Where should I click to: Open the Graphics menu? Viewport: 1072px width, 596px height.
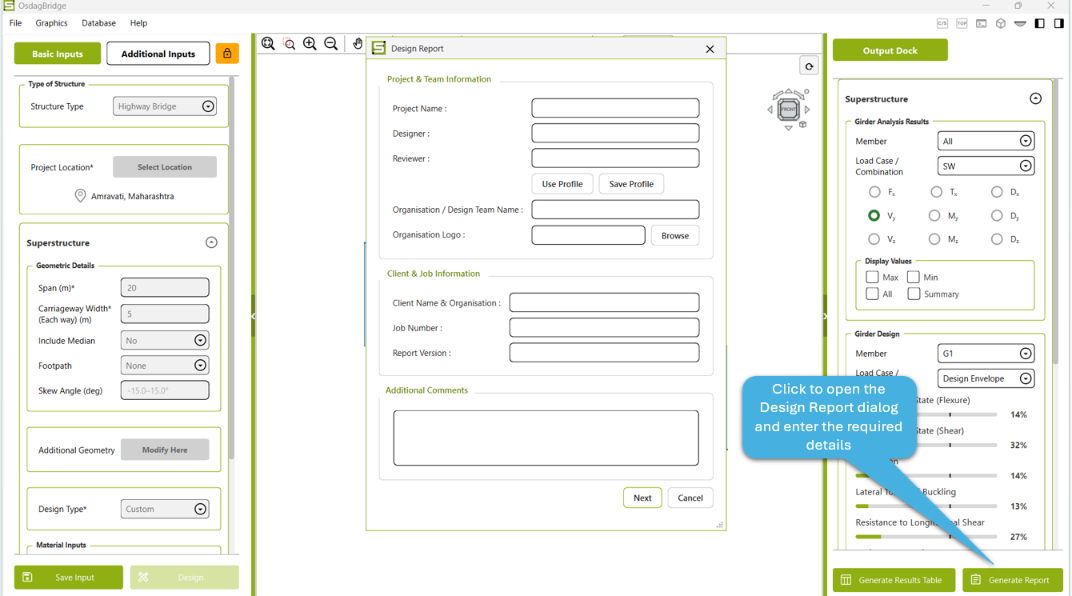pos(51,23)
